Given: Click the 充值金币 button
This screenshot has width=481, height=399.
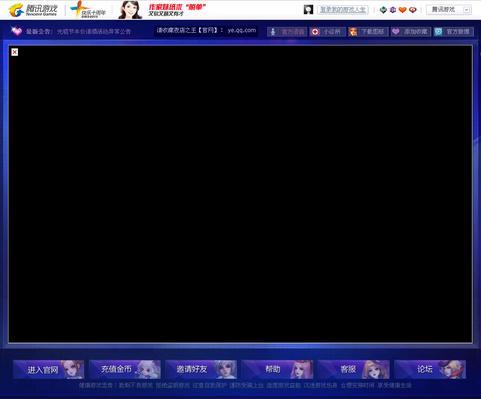Looking at the screenshot, I should [x=125, y=369].
